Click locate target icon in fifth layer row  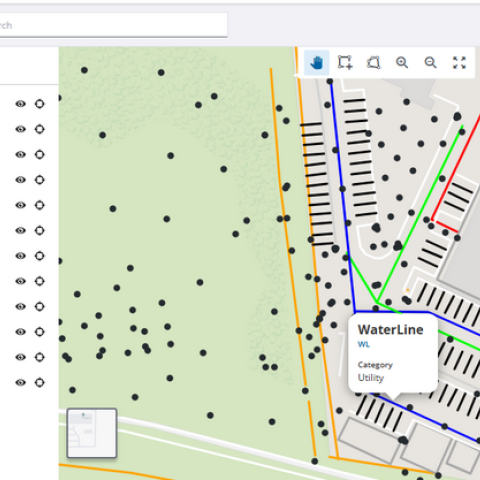tap(40, 205)
